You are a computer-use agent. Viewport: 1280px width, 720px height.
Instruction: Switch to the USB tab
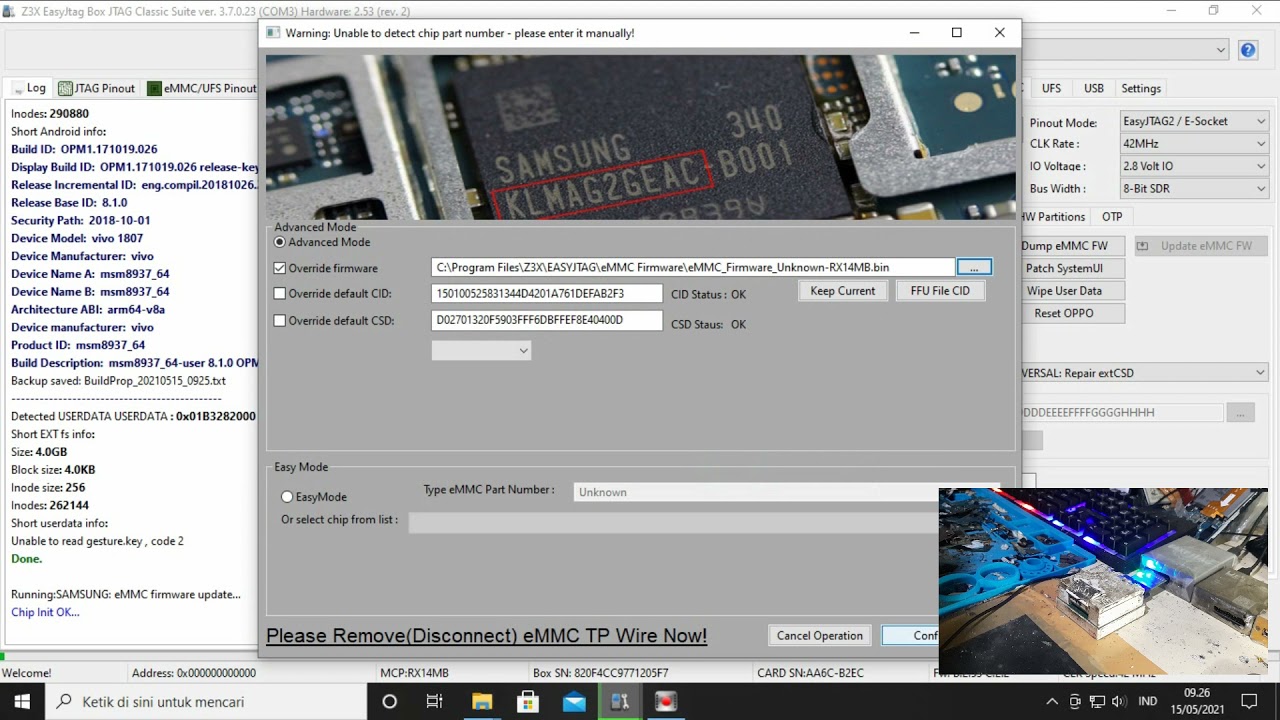[x=1094, y=88]
